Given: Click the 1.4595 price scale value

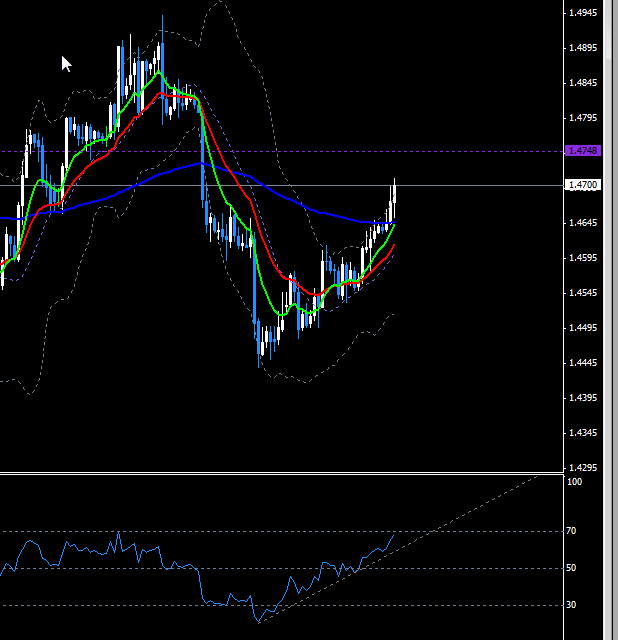Looking at the screenshot, I should click(582, 258).
